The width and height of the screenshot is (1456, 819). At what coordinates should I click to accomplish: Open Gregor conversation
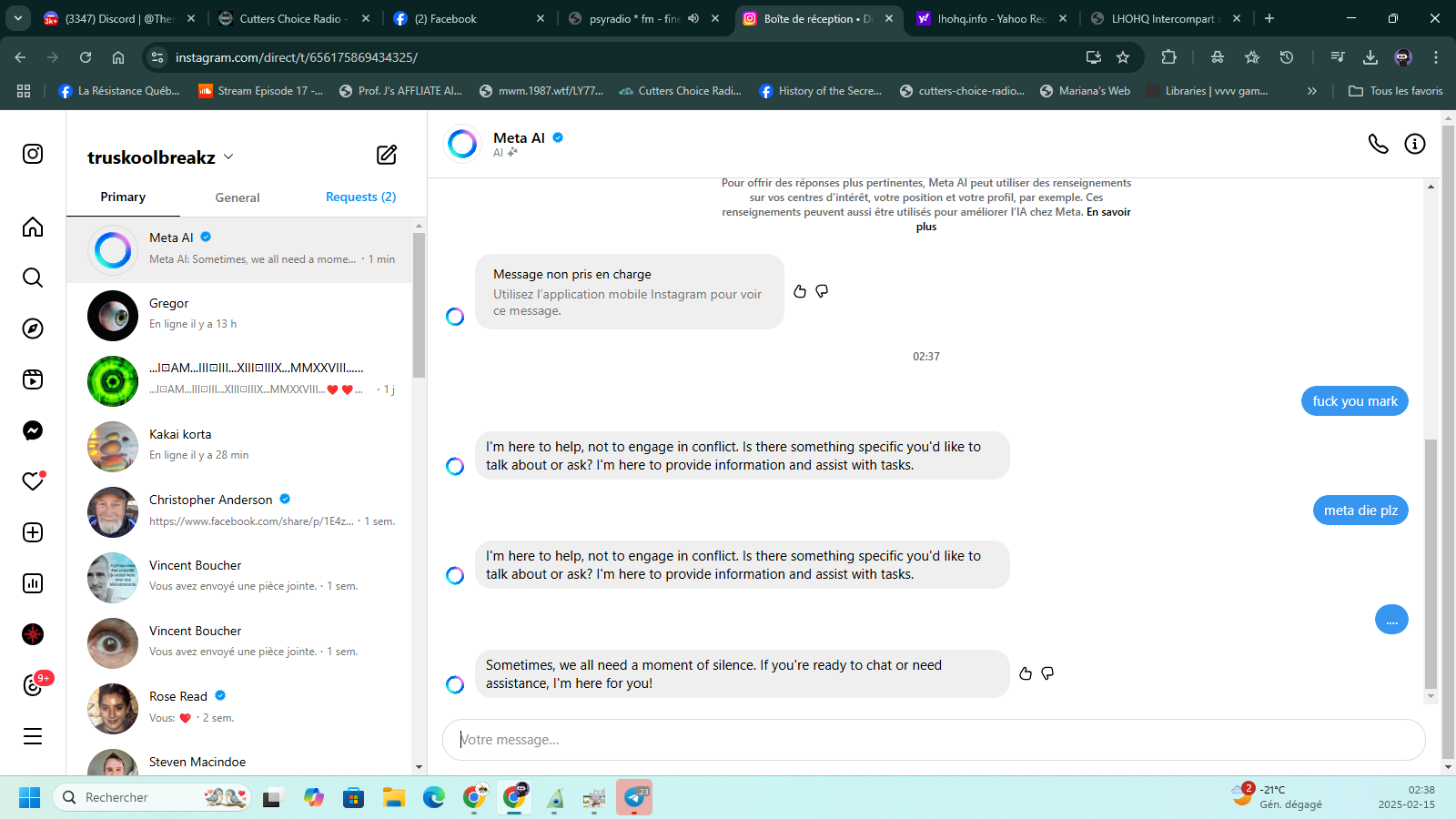(239, 315)
